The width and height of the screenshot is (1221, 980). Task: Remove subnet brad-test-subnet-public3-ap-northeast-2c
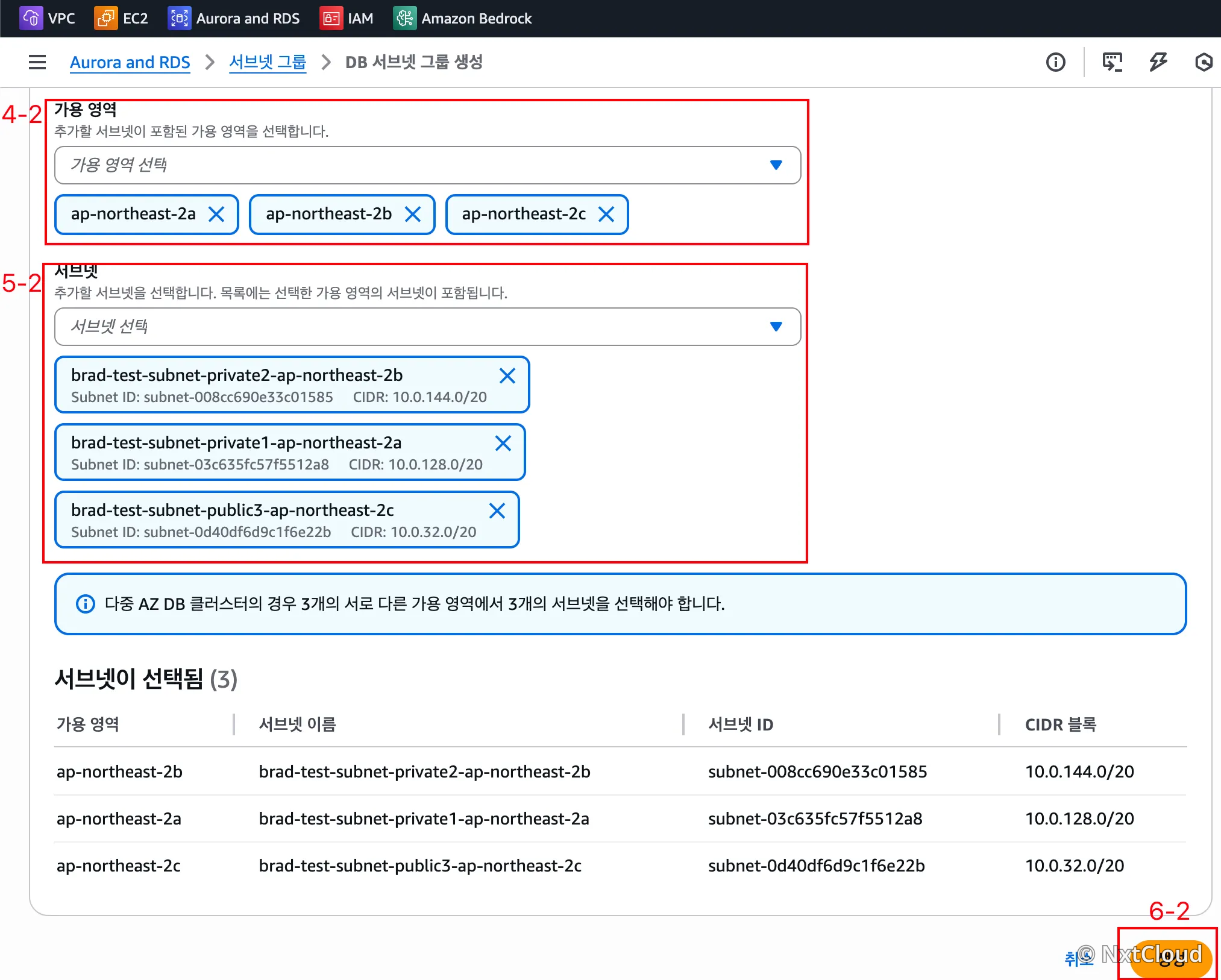[497, 511]
